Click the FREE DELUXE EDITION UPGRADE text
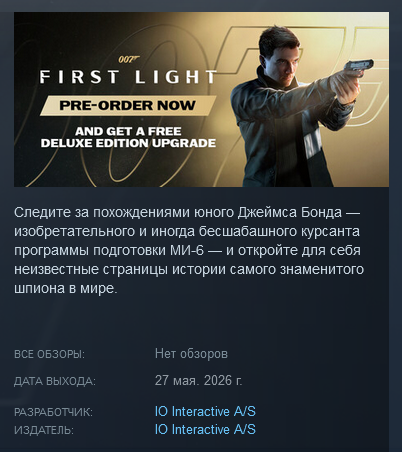This screenshot has height=452, width=402. tap(128, 137)
